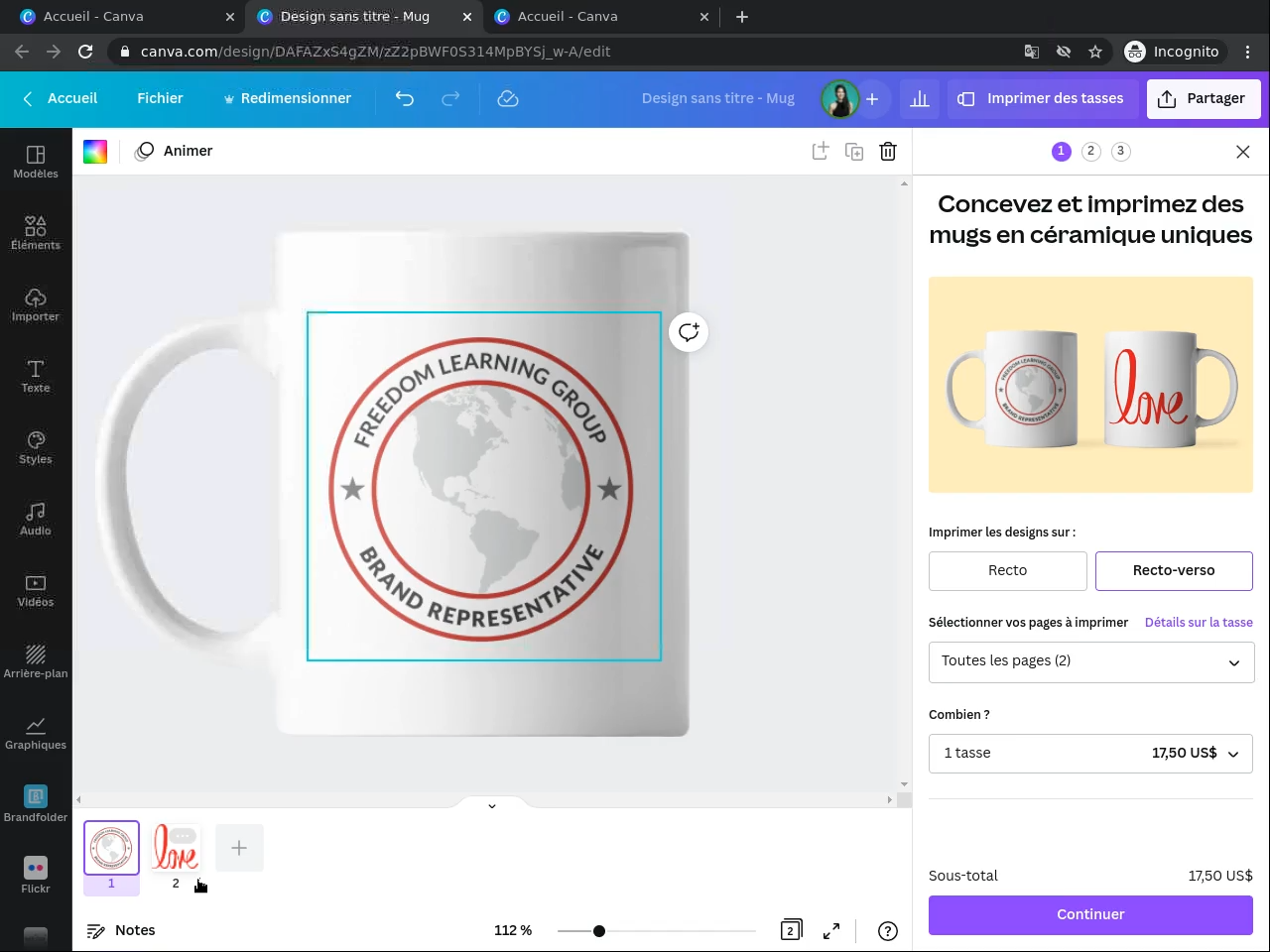Click the user profile avatar
This screenshot has width=1270, height=952.
[840, 98]
